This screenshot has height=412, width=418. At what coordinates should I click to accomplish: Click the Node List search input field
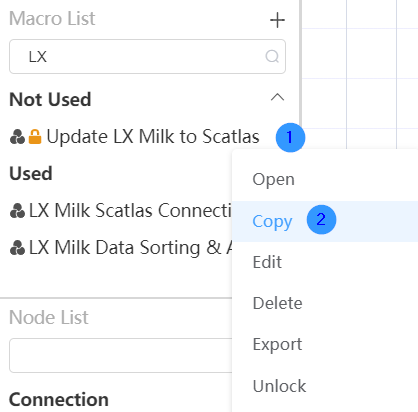tap(121, 355)
